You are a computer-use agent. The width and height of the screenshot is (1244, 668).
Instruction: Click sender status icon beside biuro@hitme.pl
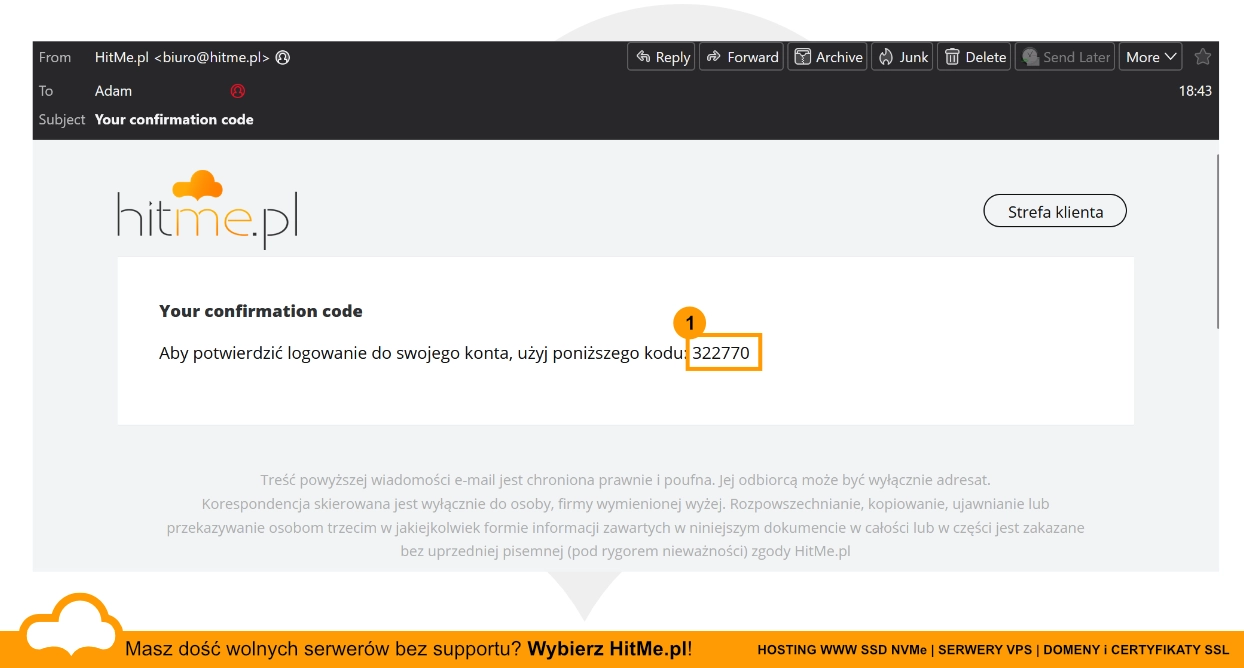click(283, 57)
